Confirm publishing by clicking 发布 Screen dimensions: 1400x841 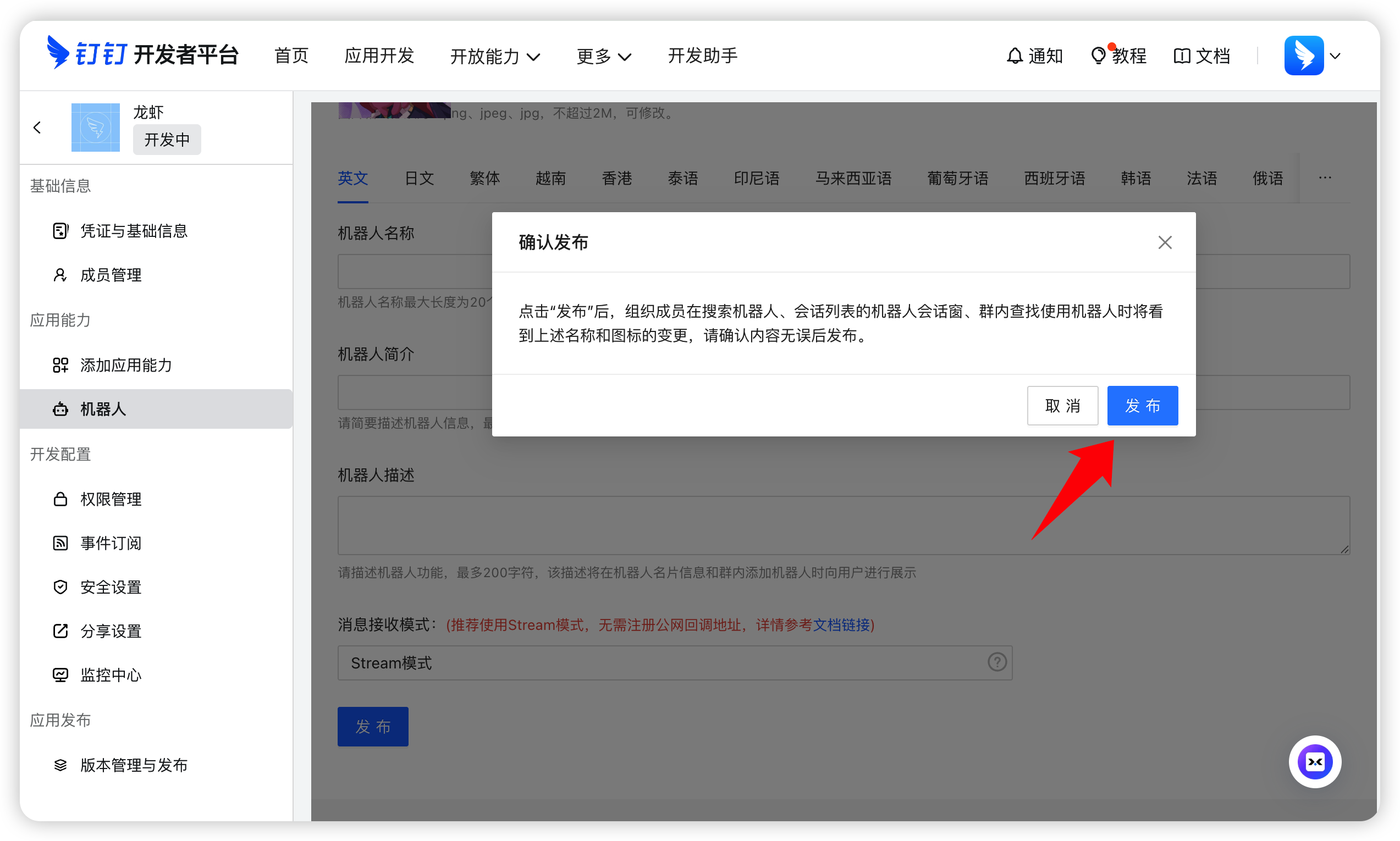(1142, 405)
